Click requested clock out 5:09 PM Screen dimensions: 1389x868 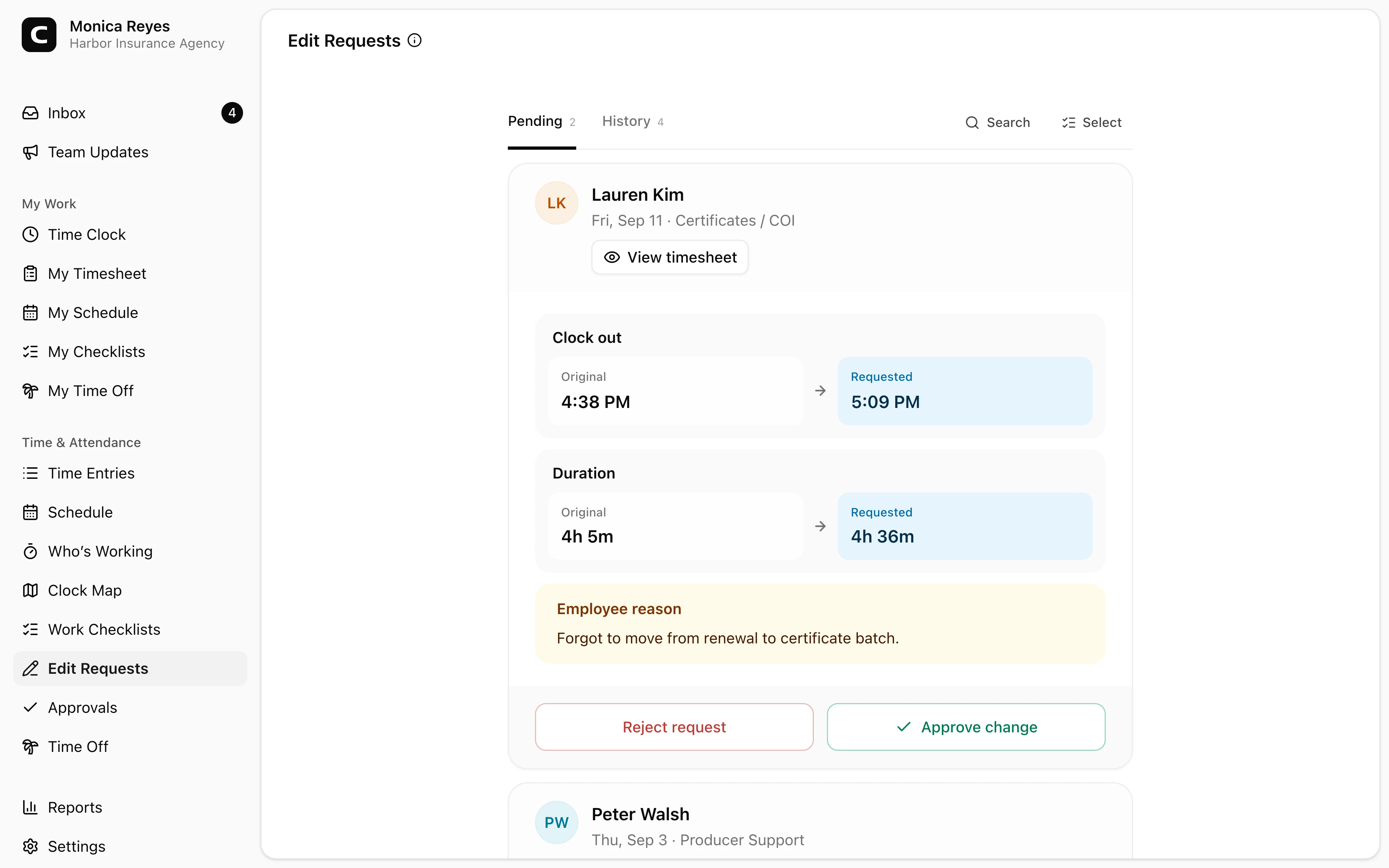(965, 392)
